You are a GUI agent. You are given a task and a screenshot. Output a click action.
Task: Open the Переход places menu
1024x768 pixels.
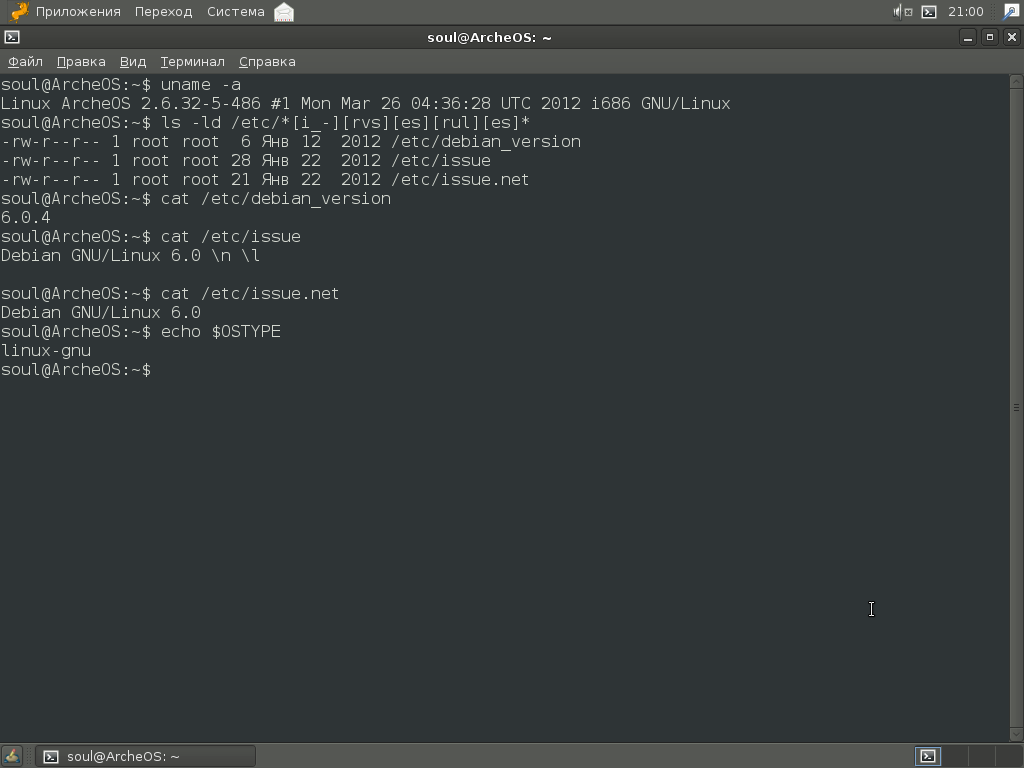pos(163,12)
